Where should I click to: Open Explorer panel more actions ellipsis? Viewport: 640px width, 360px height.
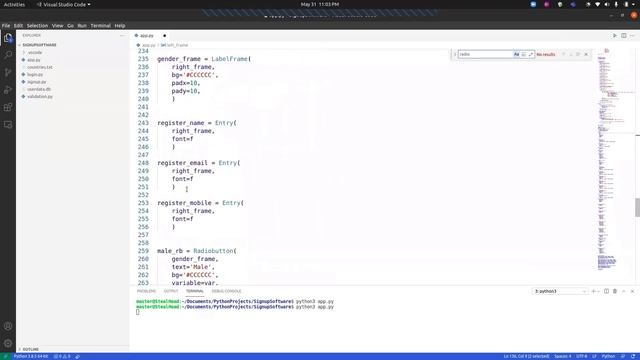[x=122, y=36]
